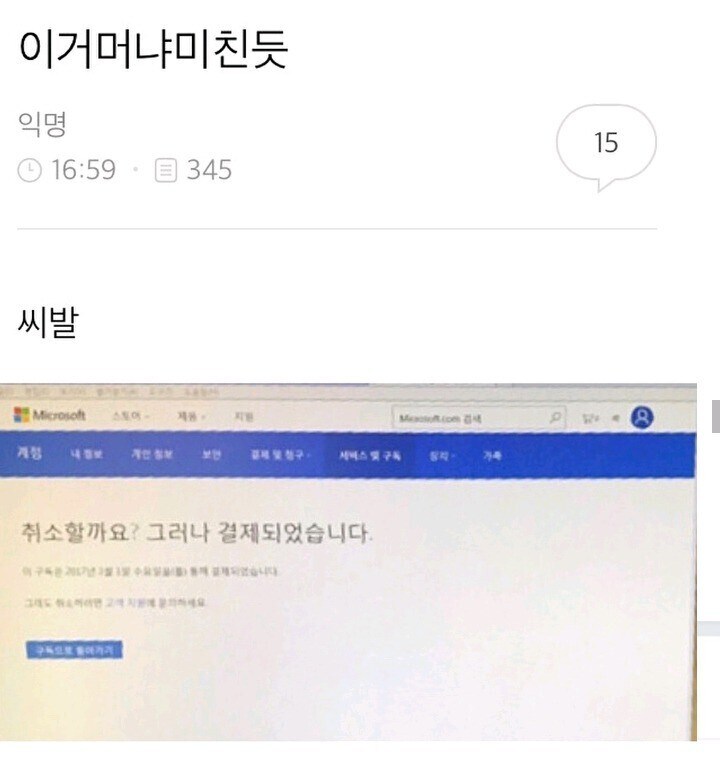Expand the 장치 dropdown in the blue bar

[442, 455]
